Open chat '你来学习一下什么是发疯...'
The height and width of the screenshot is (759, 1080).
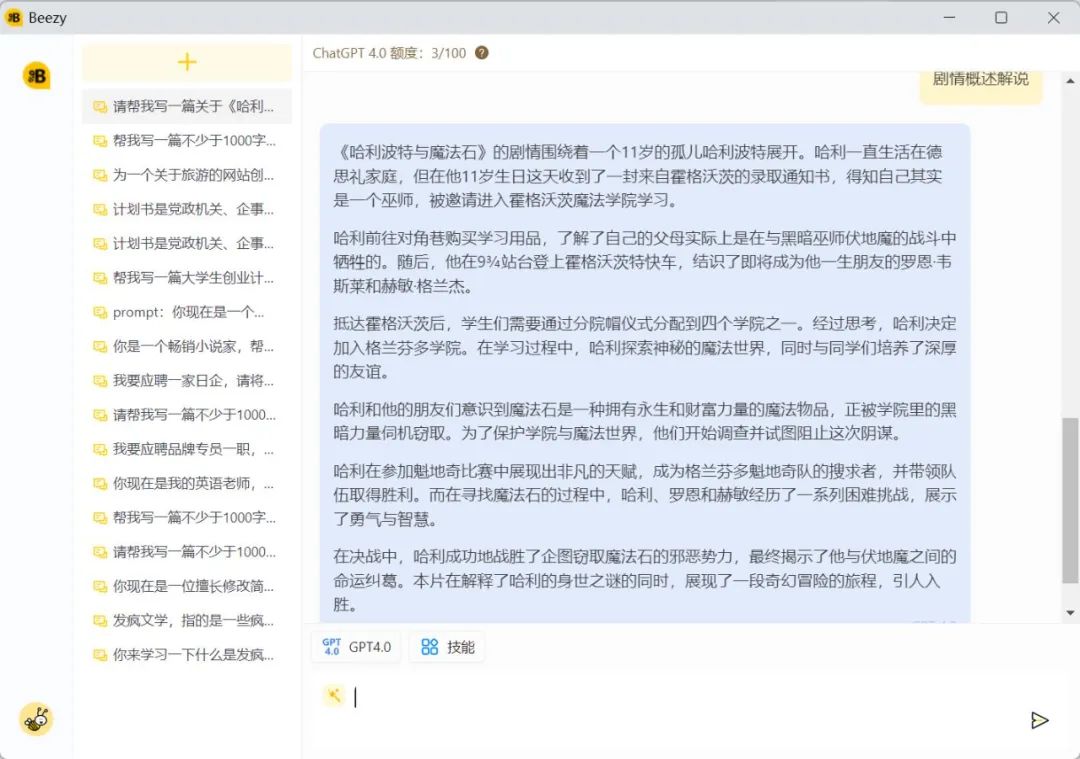[187, 655]
